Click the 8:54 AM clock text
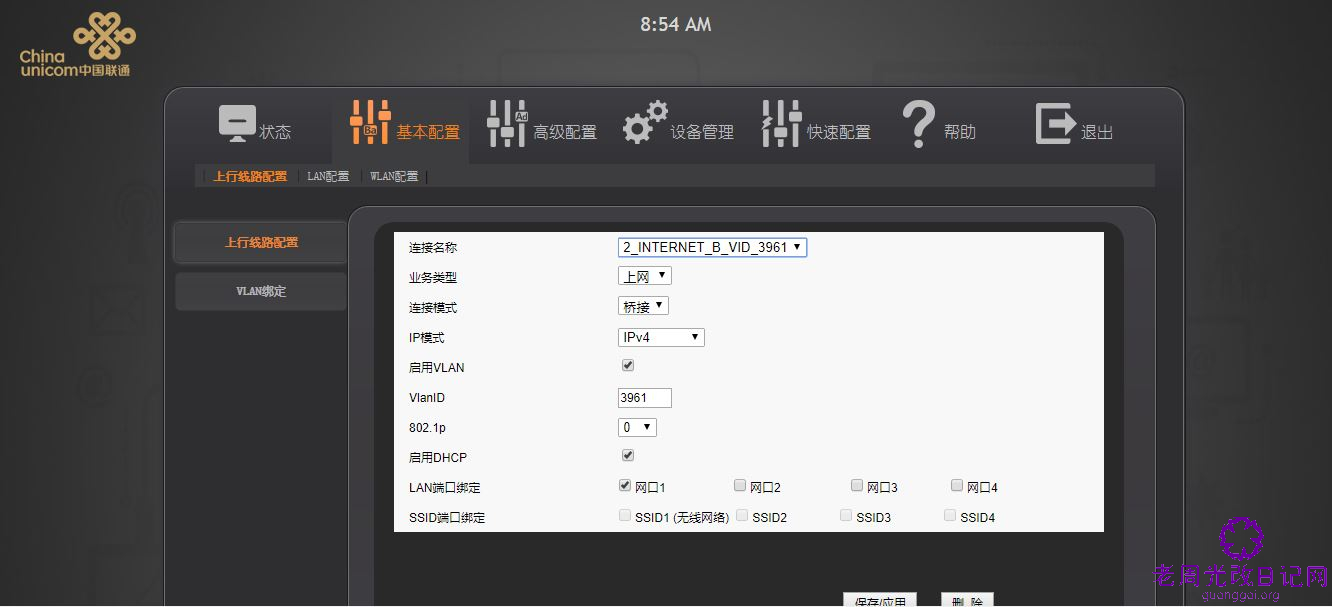 pos(676,25)
